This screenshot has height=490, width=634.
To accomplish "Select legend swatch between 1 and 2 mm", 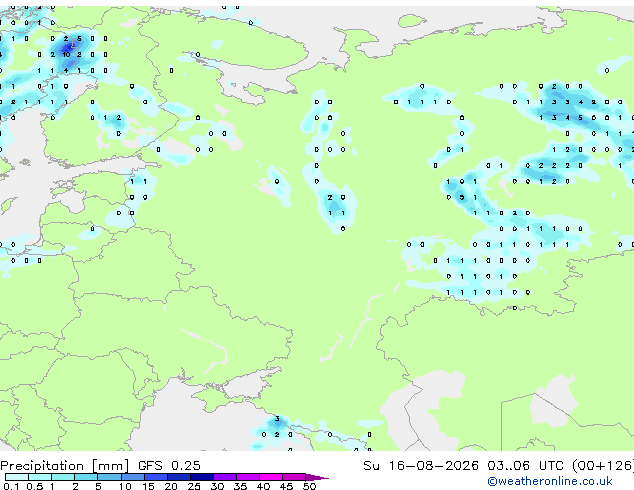I will (63, 477).
